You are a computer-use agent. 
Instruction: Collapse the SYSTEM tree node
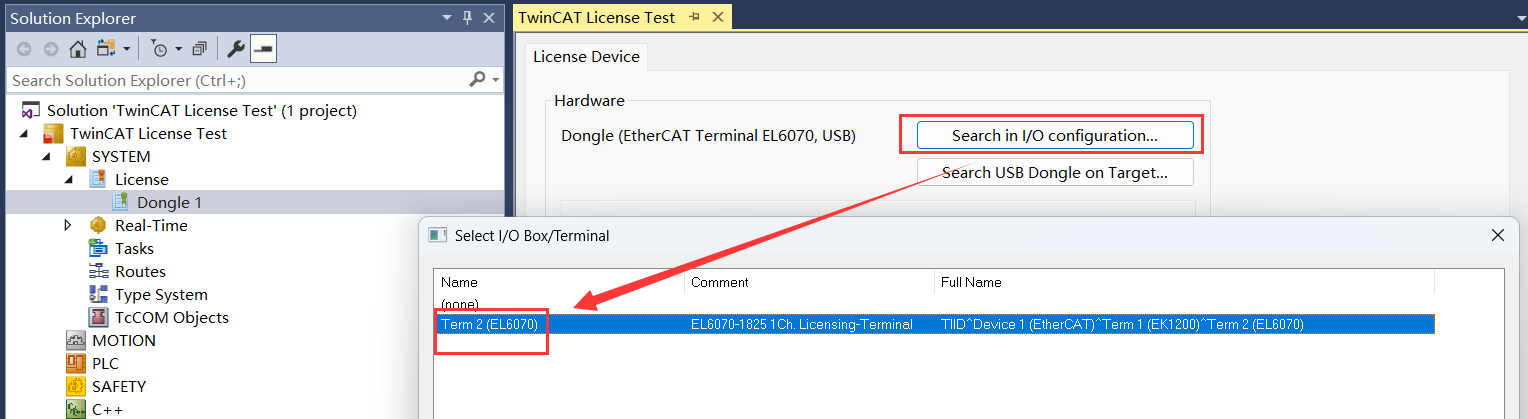click(45, 157)
